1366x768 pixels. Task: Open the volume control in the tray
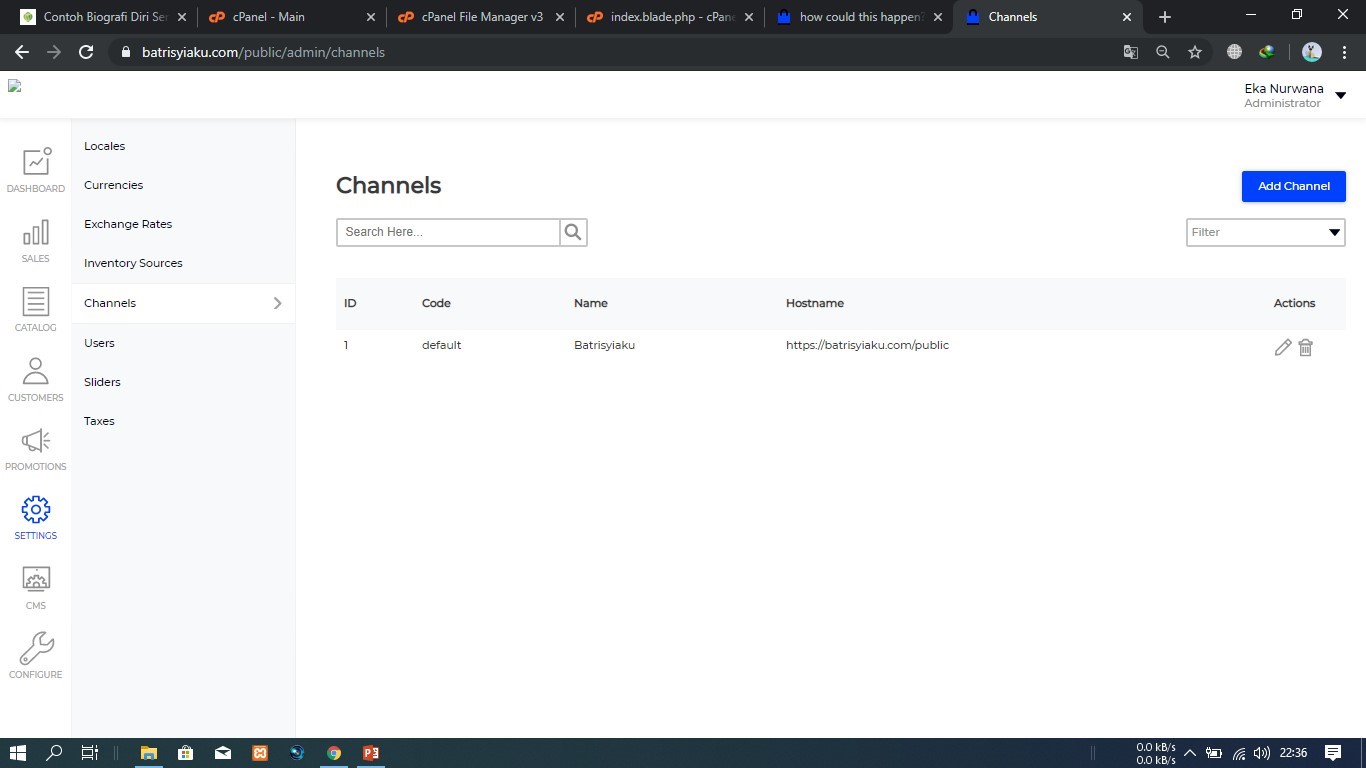(1261, 753)
